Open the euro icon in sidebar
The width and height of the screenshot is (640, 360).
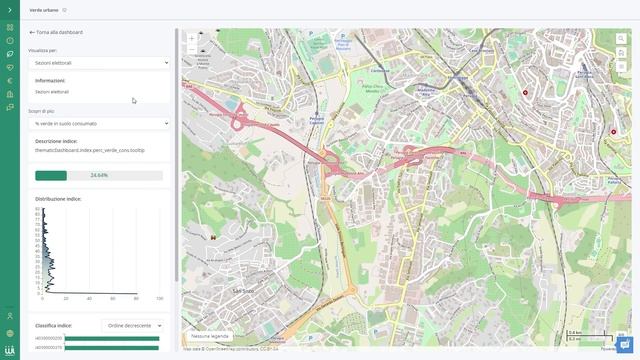[10, 81]
